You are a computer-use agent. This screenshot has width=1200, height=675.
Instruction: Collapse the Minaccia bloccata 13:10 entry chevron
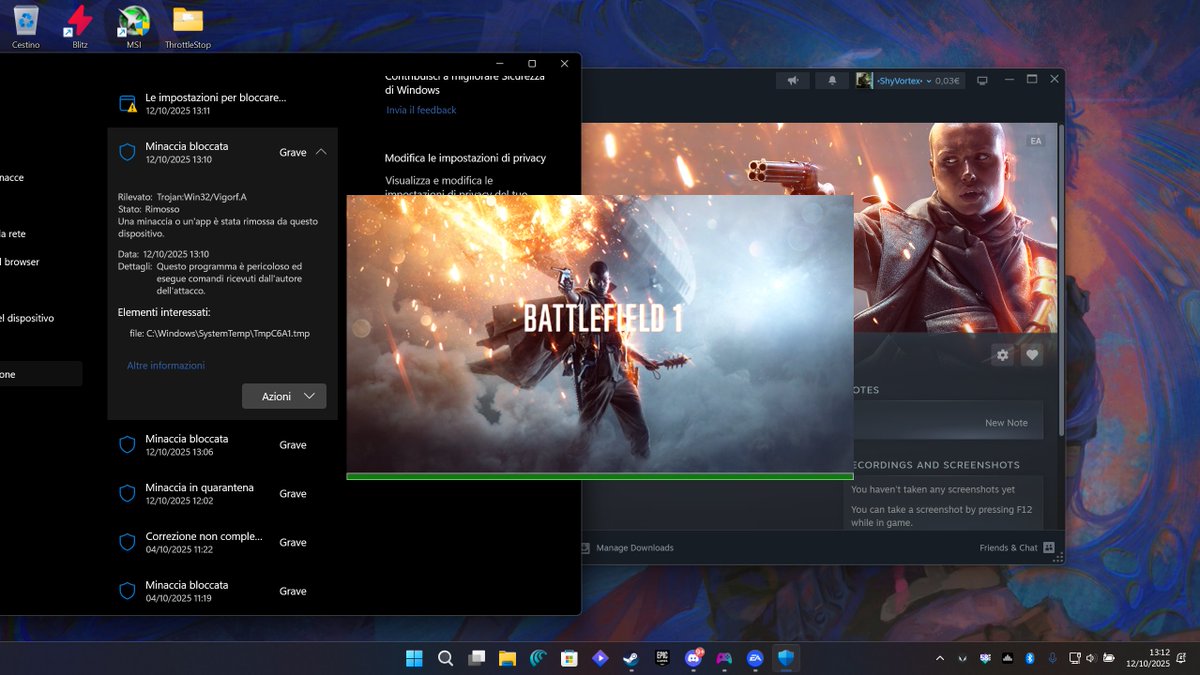click(320, 152)
